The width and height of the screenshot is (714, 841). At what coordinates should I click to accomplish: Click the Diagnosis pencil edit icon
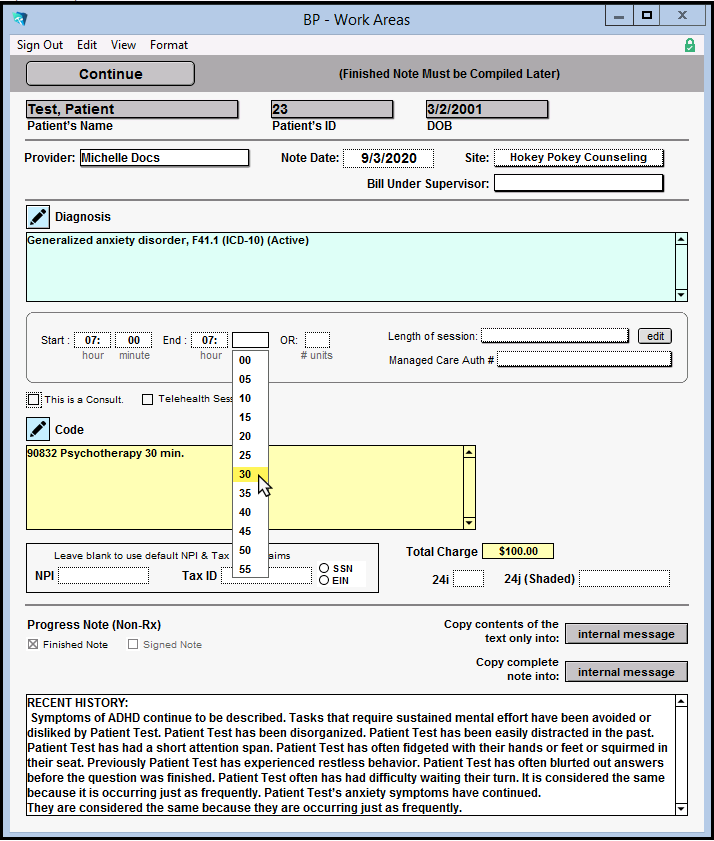[x=37, y=217]
